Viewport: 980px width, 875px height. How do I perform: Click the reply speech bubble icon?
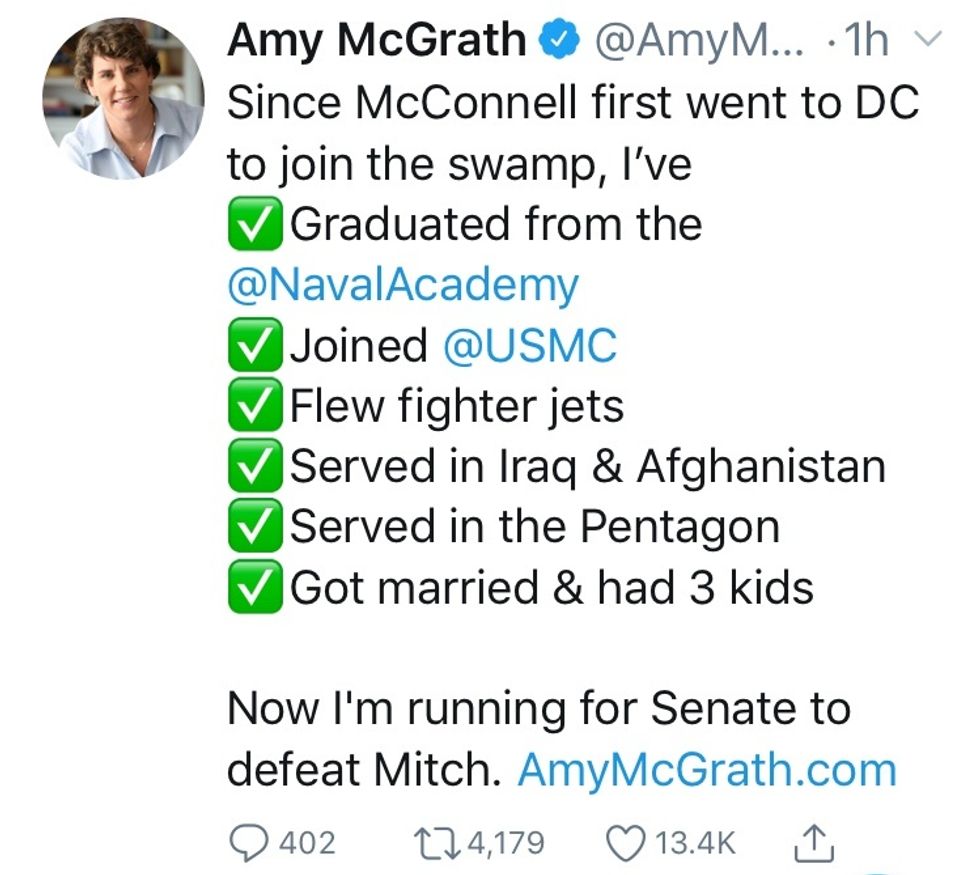246,842
